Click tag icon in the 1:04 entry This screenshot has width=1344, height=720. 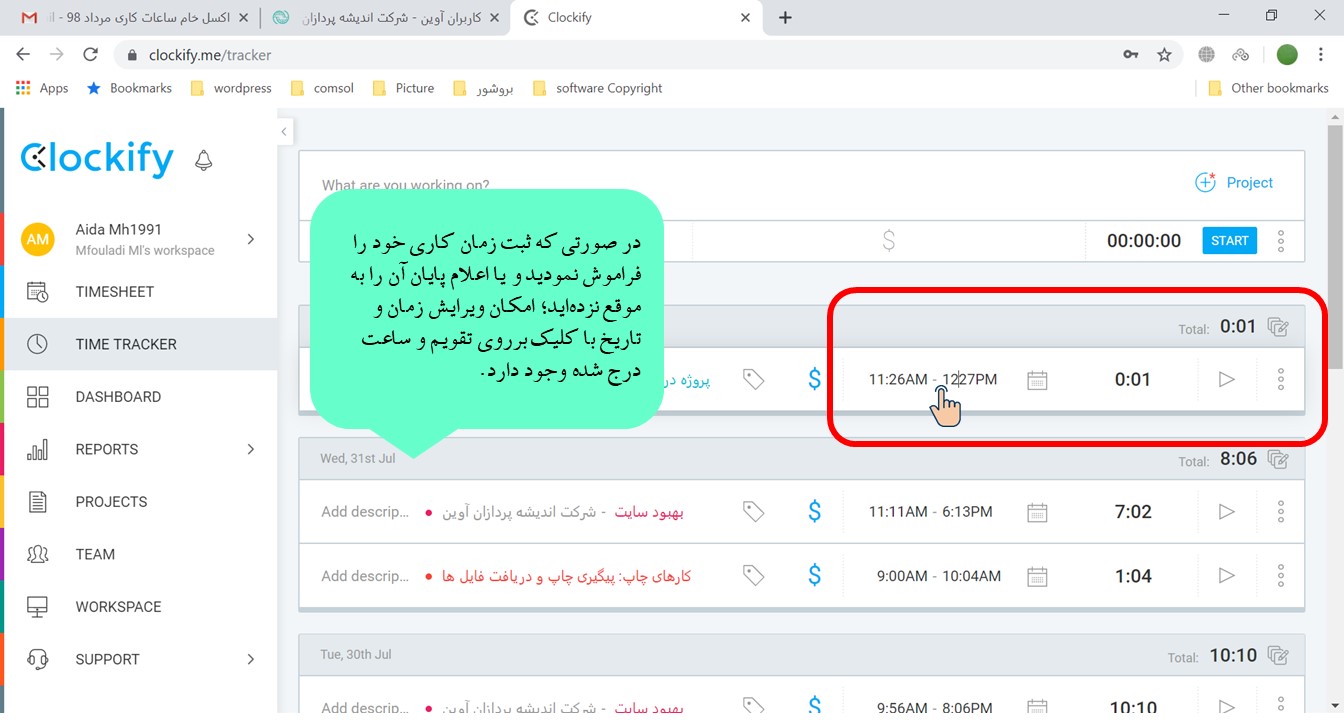(x=753, y=576)
